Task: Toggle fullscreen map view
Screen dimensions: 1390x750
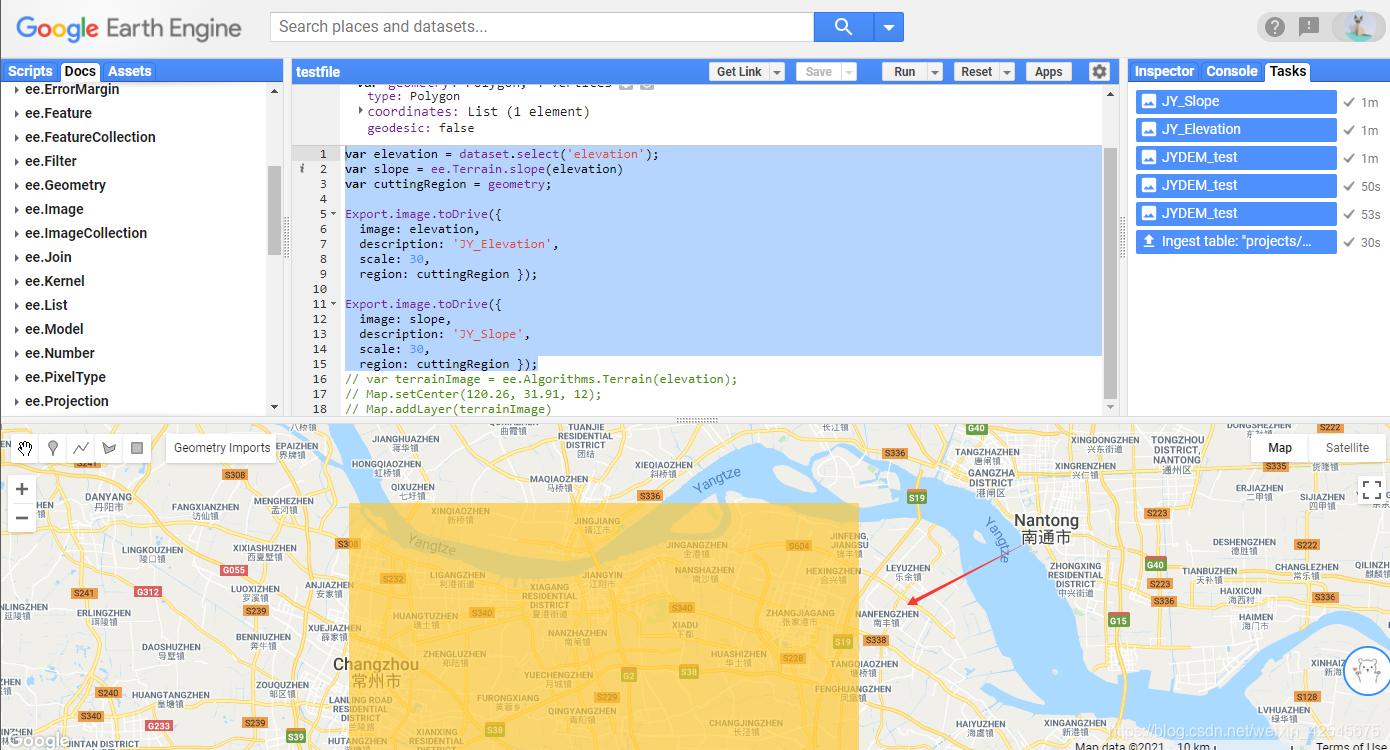Action: [x=1371, y=490]
